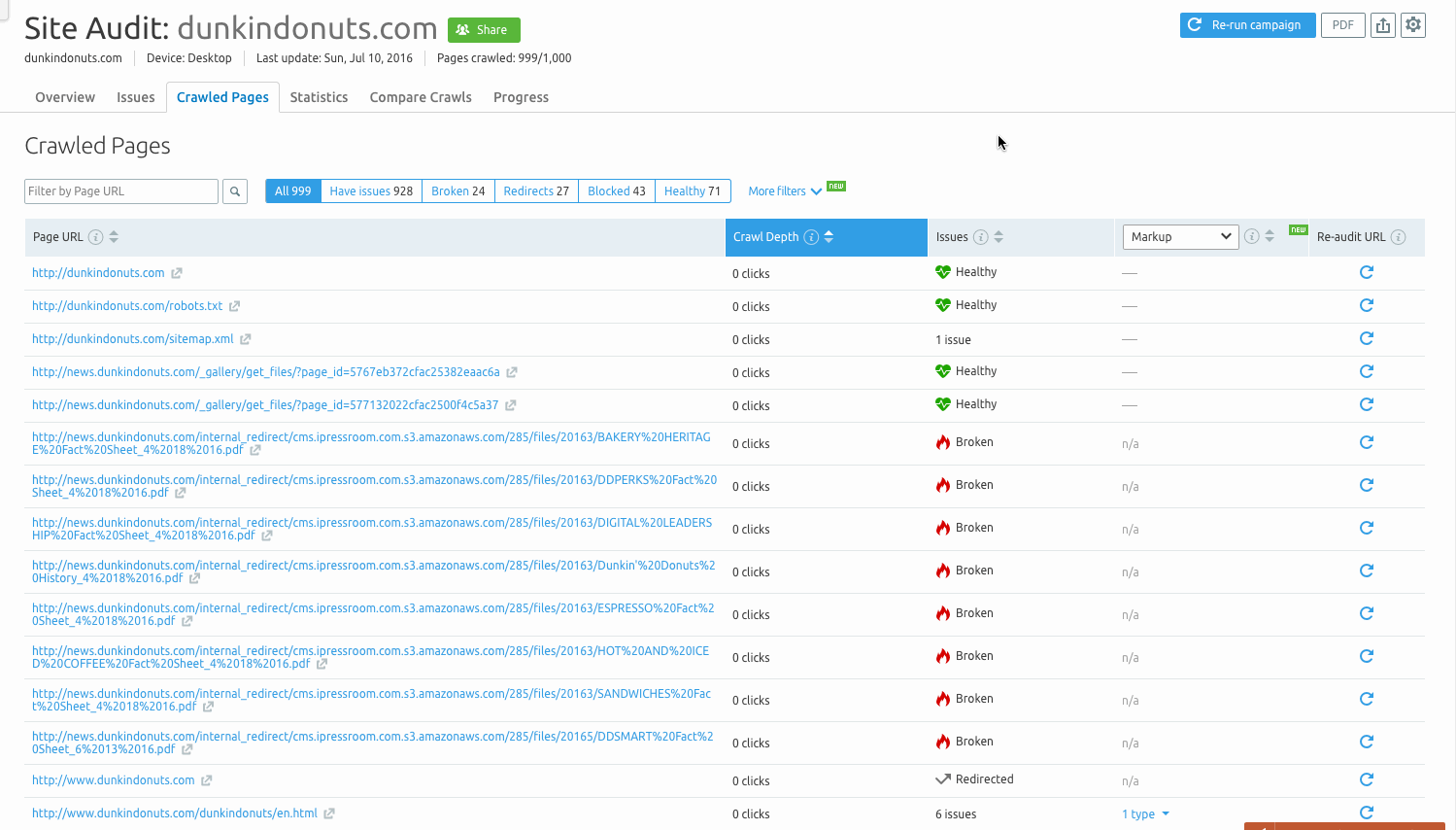This screenshot has height=830, width=1456.
Task: Sort by Markup column using sort arrows
Action: pos(1270,236)
